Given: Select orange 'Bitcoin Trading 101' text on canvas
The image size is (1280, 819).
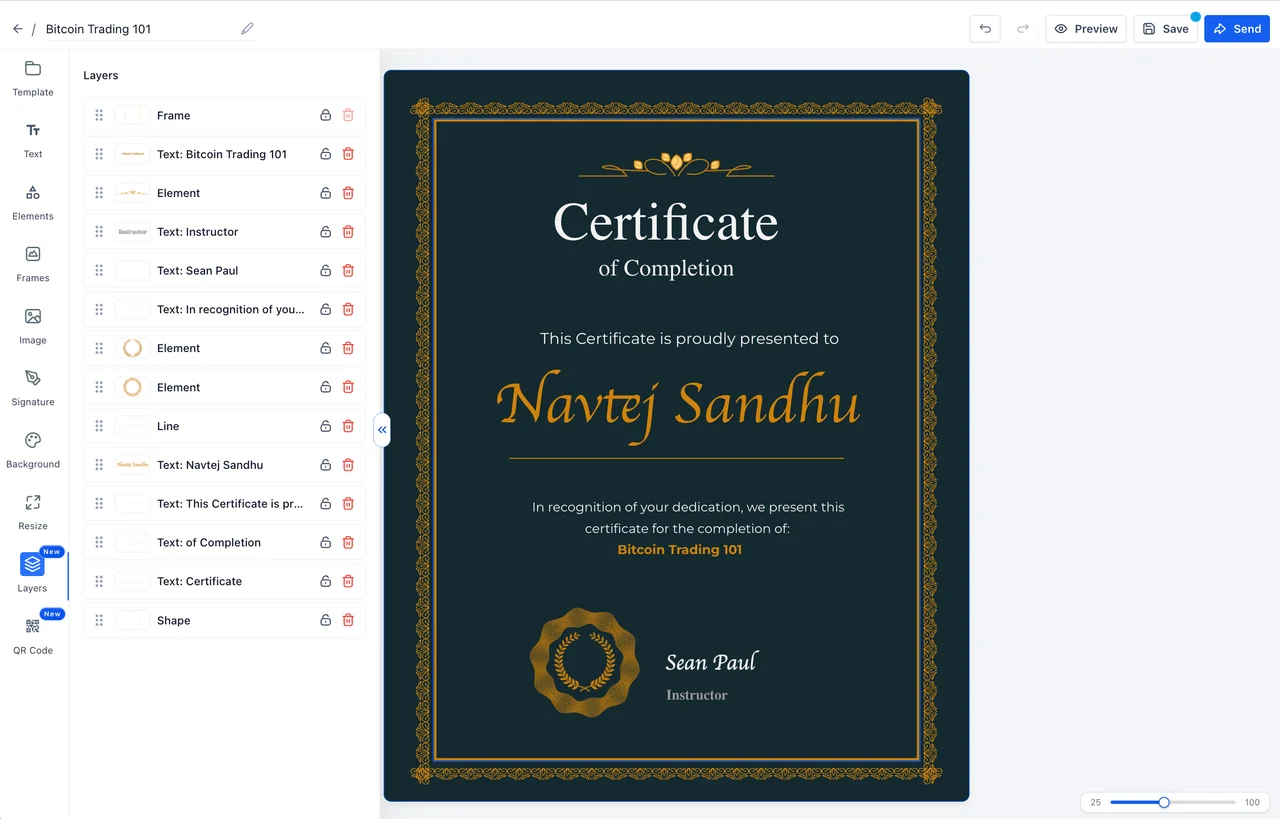Looking at the screenshot, I should pos(680,550).
